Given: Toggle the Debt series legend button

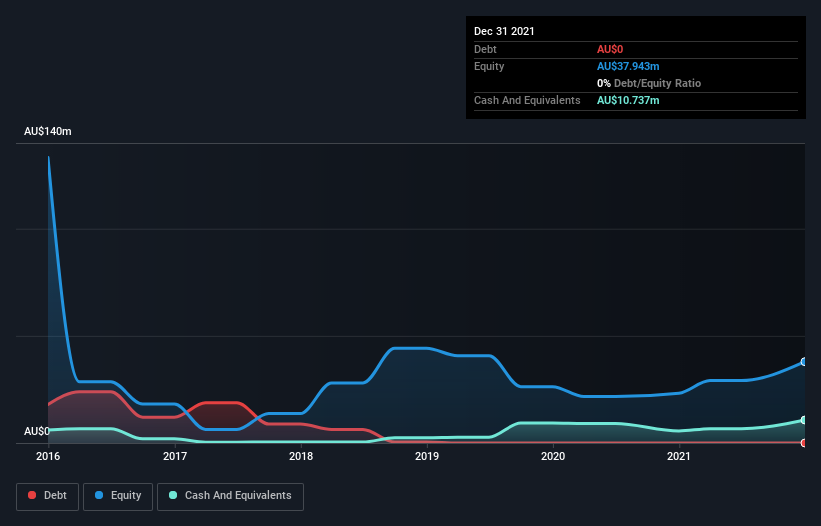Looking at the screenshot, I should [47, 496].
